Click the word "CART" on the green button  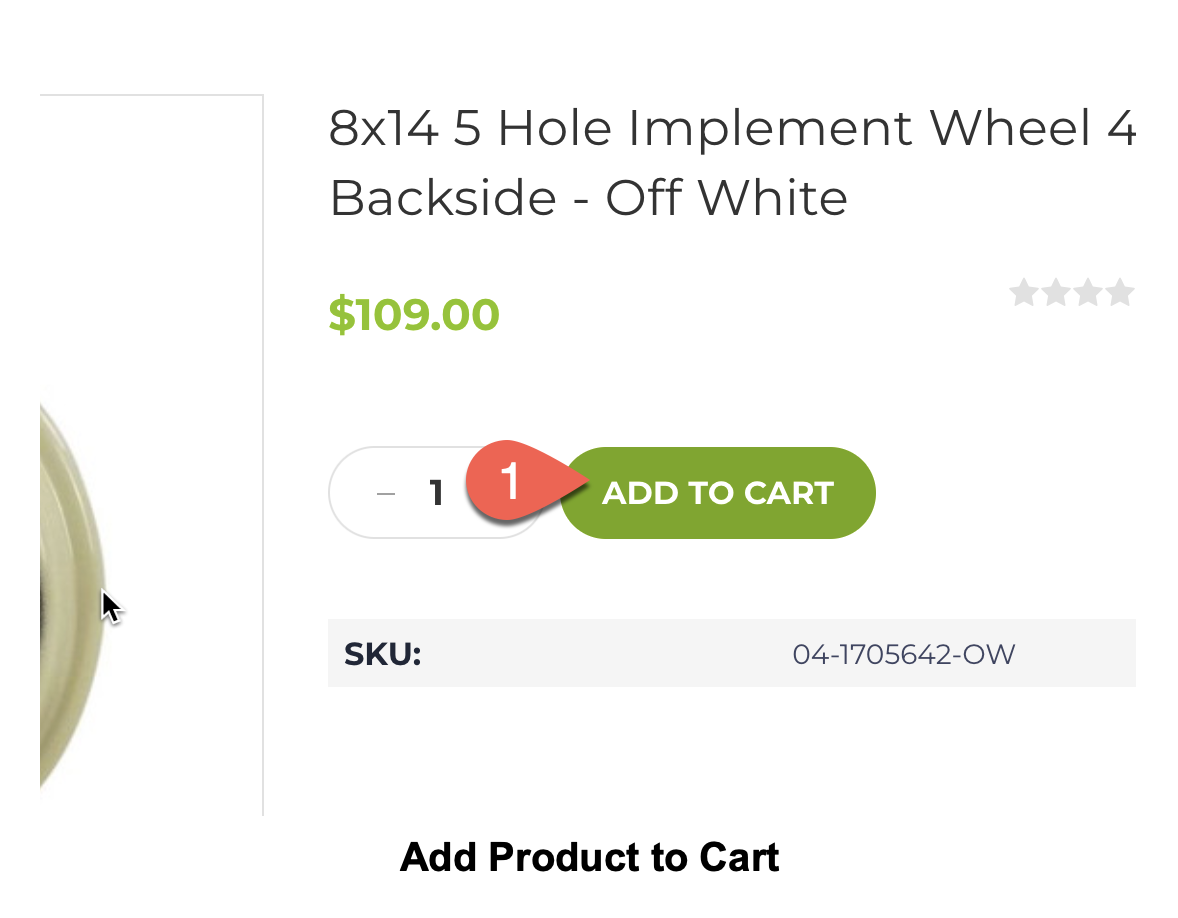click(x=789, y=494)
